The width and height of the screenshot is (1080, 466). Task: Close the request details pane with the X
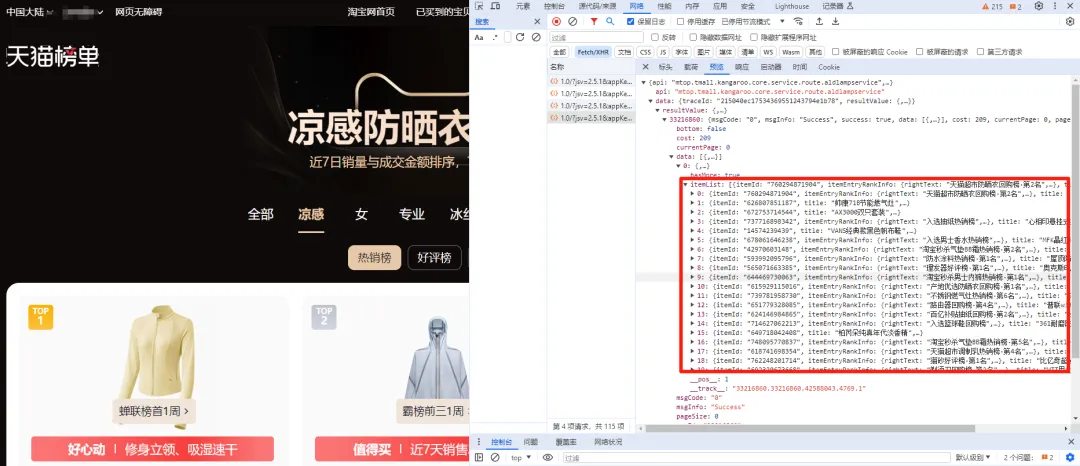click(x=645, y=67)
